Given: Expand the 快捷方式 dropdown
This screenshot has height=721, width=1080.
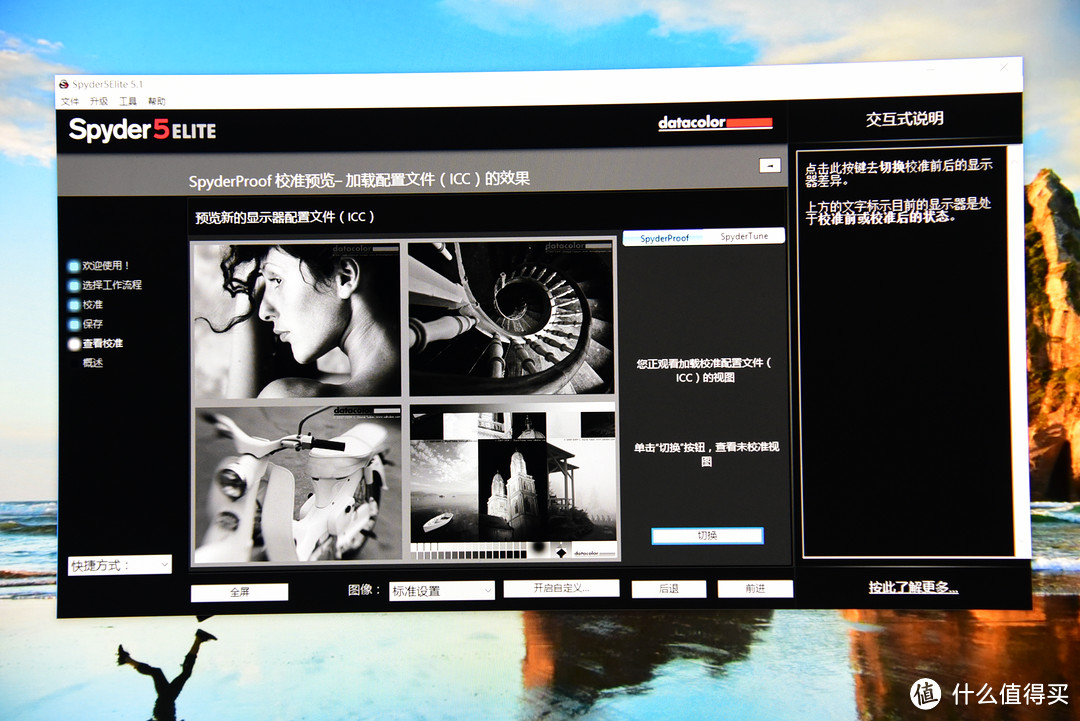Looking at the screenshot, I should tap(119, 565).
